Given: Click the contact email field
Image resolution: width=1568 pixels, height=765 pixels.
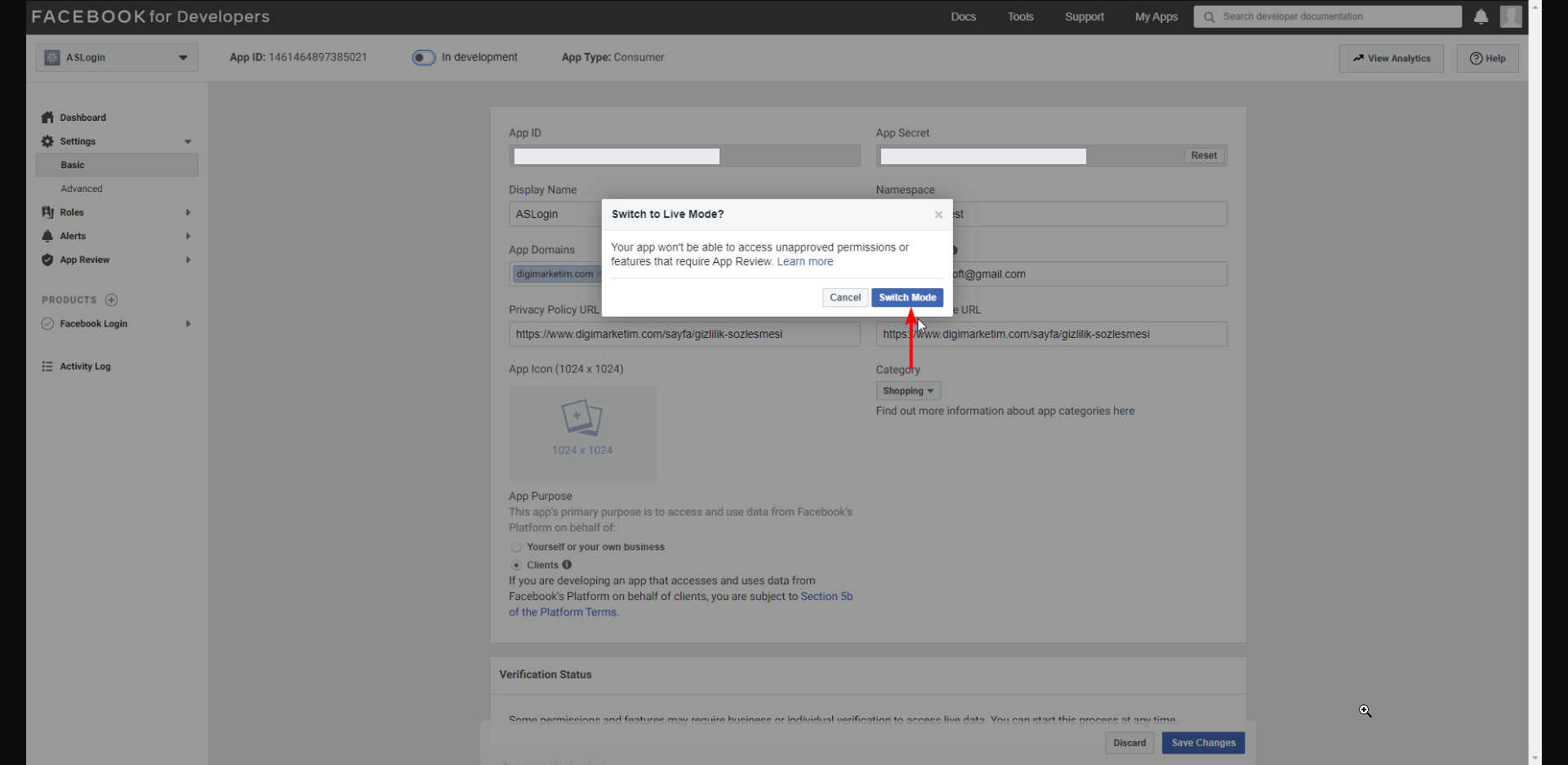Looking at the screenshot, I should point(1089,274).
